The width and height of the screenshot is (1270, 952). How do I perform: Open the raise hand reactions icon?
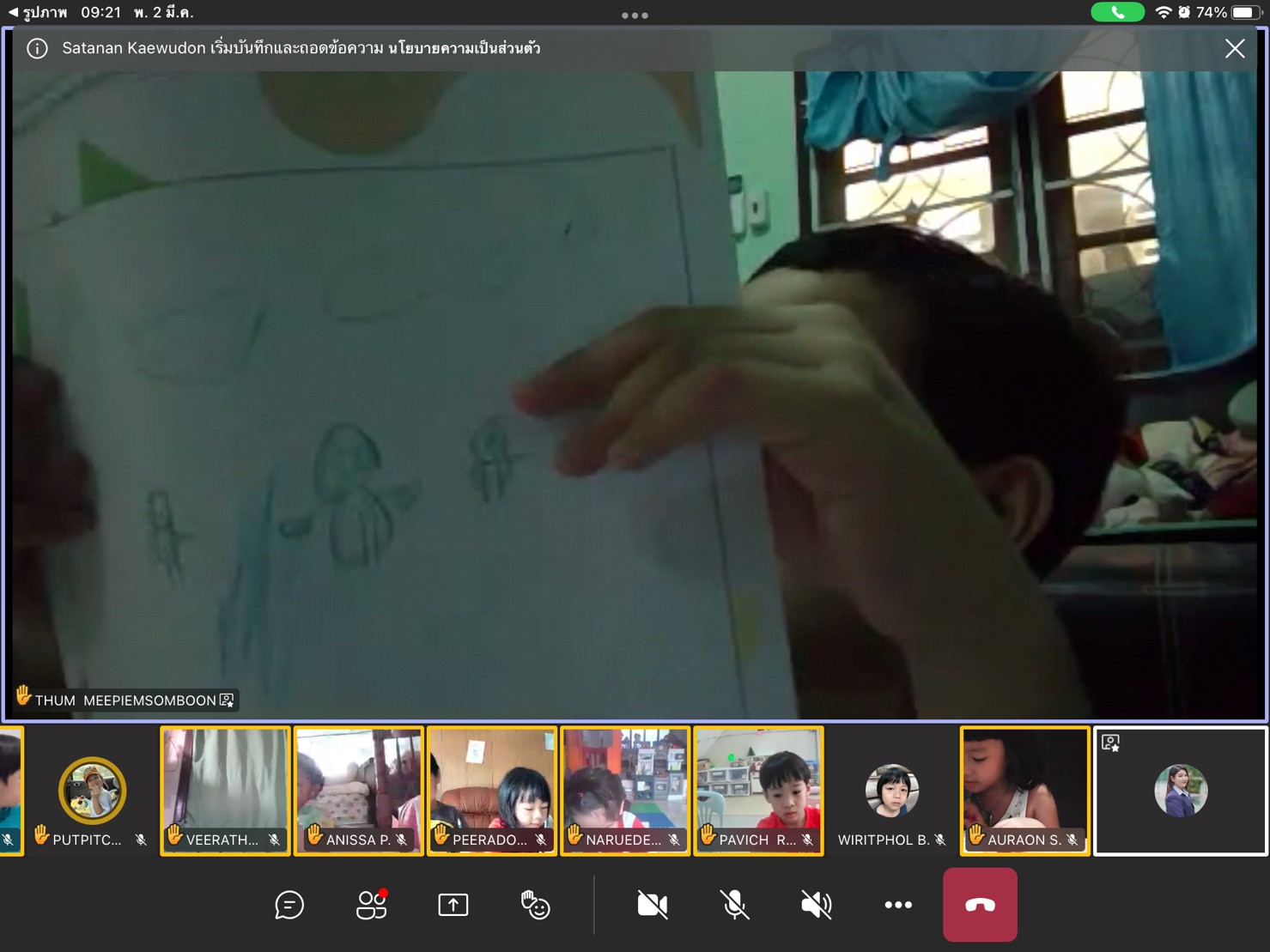tap(535, 905)
